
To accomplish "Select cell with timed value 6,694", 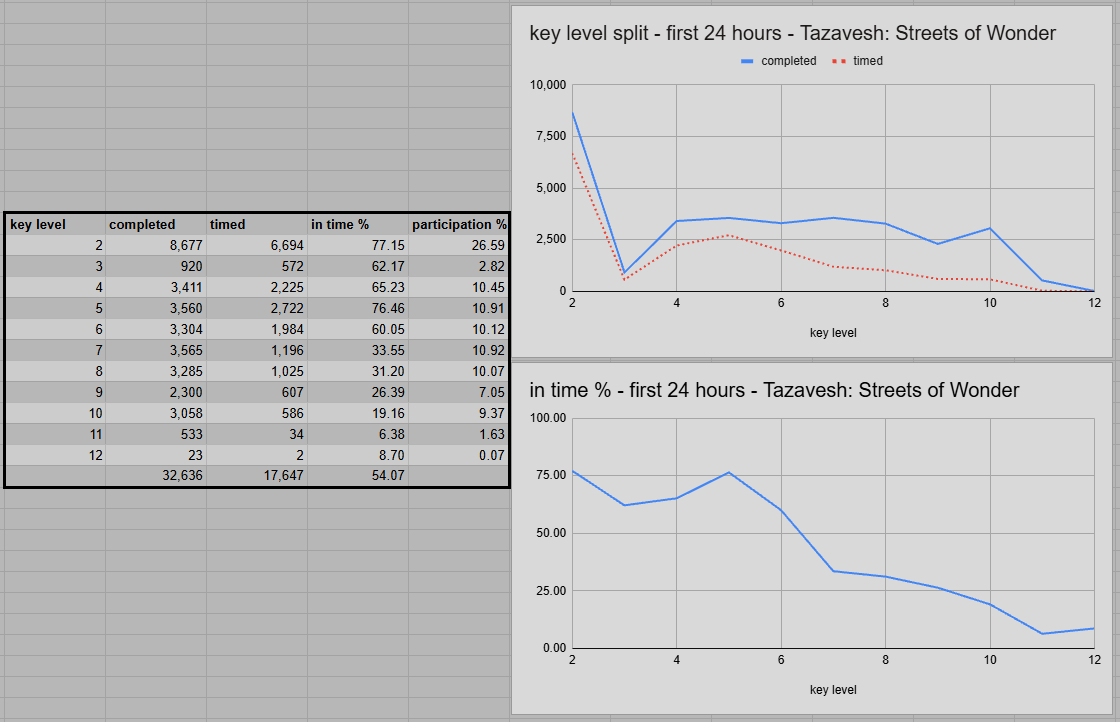I will (x=257, y=246).
